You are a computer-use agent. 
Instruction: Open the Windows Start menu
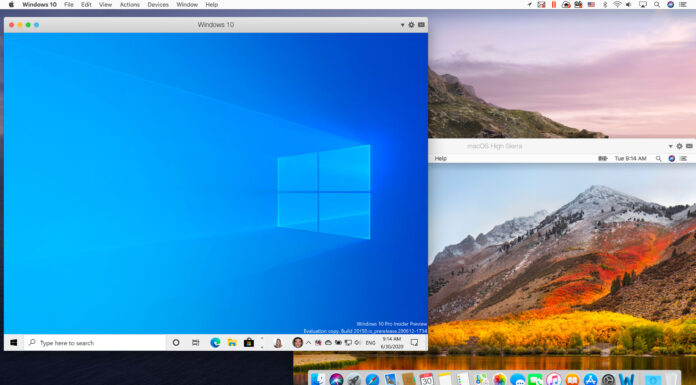click(14, 343)
